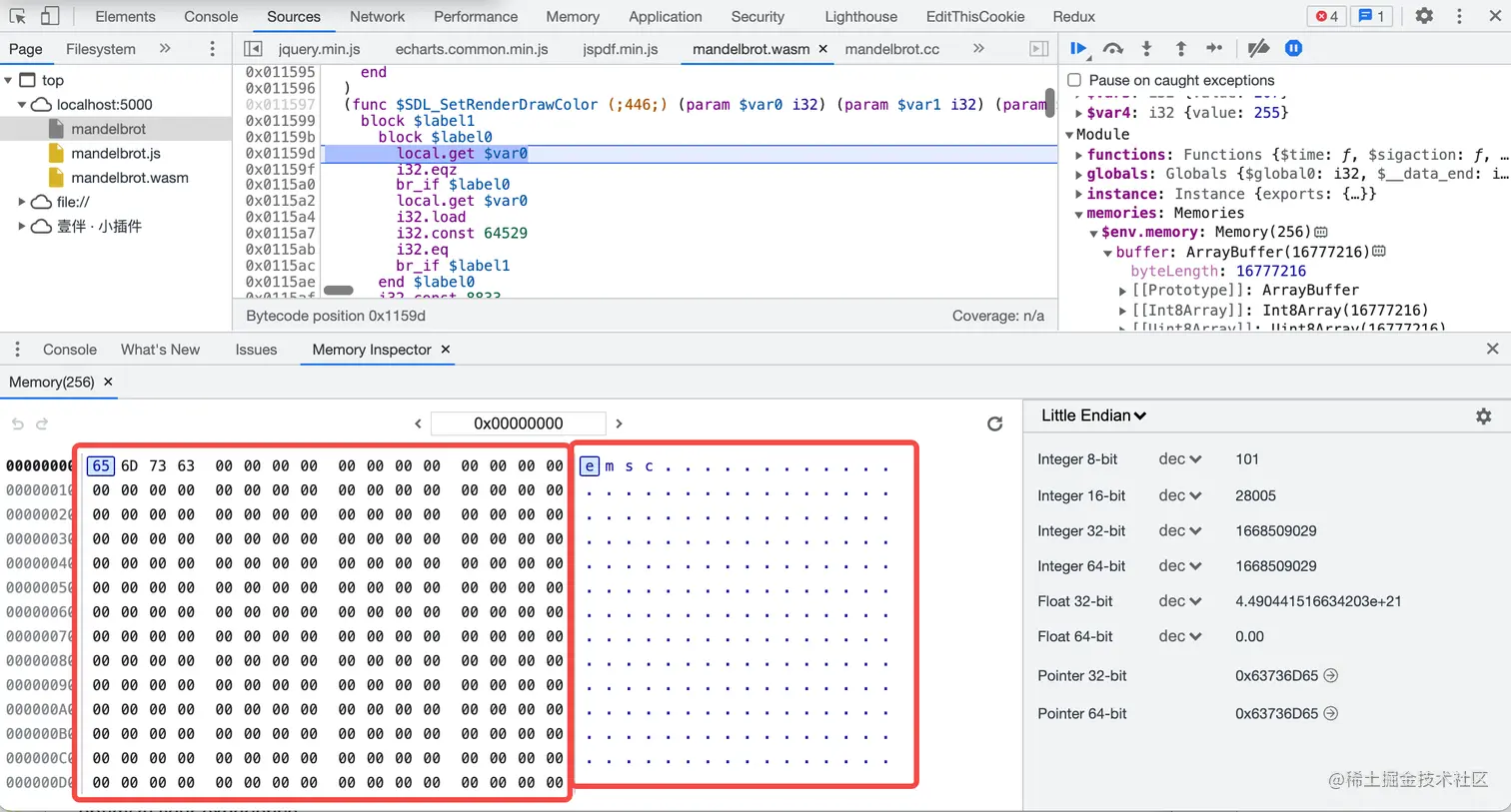The image size is (1511, 812).
Task: Open memory inspector settings gear
Action: click(x=1483, y=415)
